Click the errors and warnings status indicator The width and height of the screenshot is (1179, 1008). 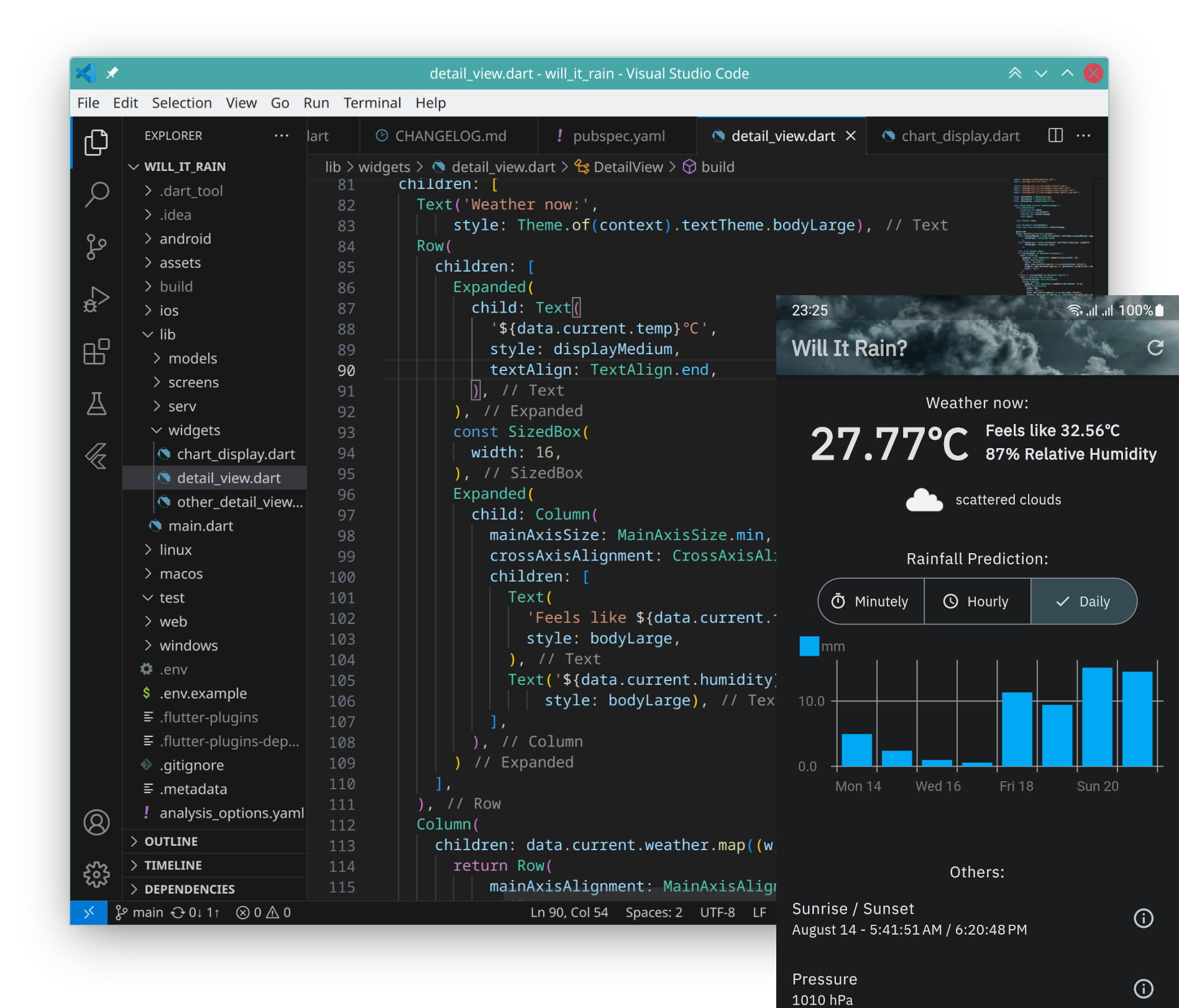click(264, 912)
